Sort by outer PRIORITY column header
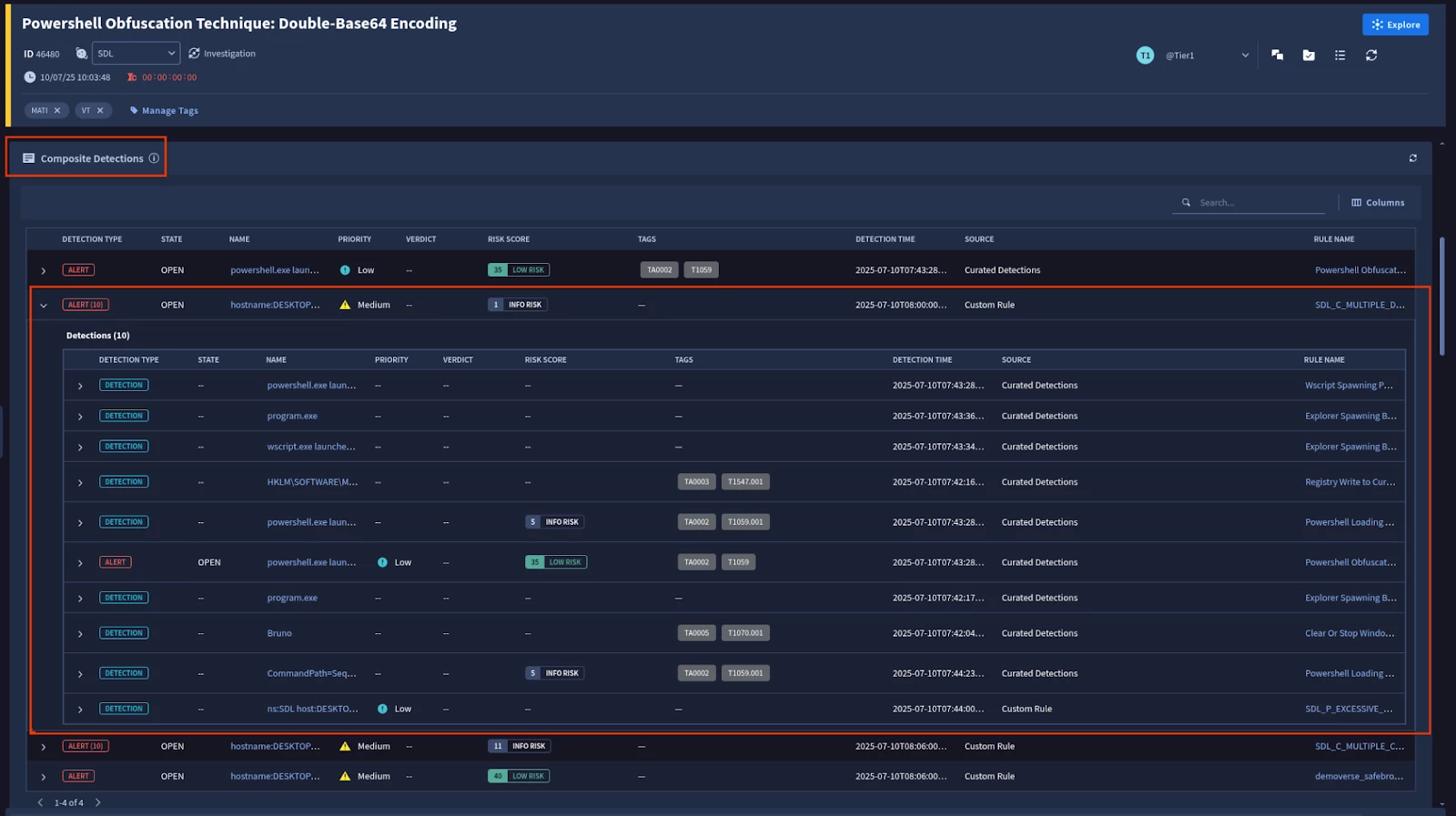Image resolution: width=1456 pixels, height=816 pixels. [354, 239]
